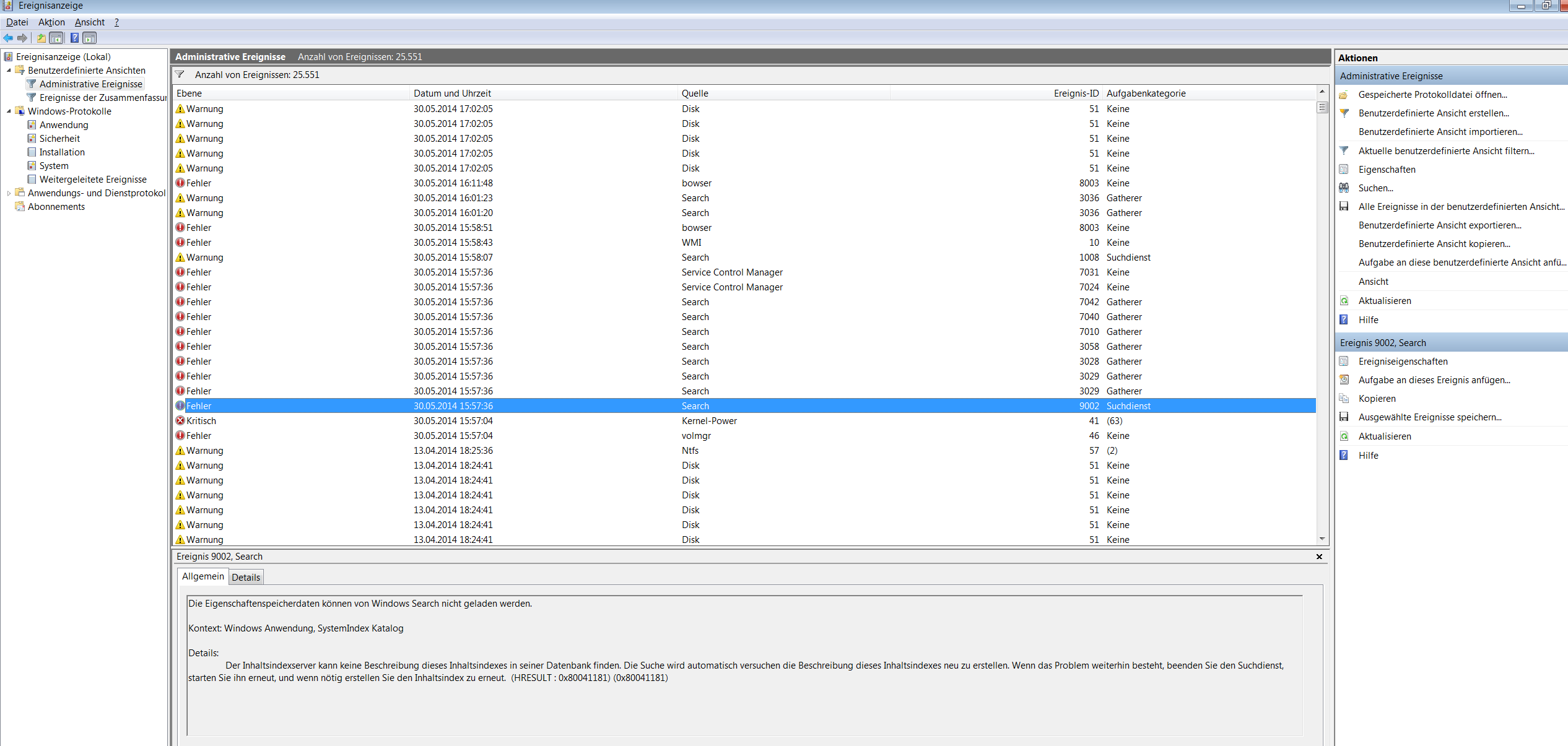Click scroll-down arrow of the event list
The image size is (1568, 746).
click(1322, 539)
